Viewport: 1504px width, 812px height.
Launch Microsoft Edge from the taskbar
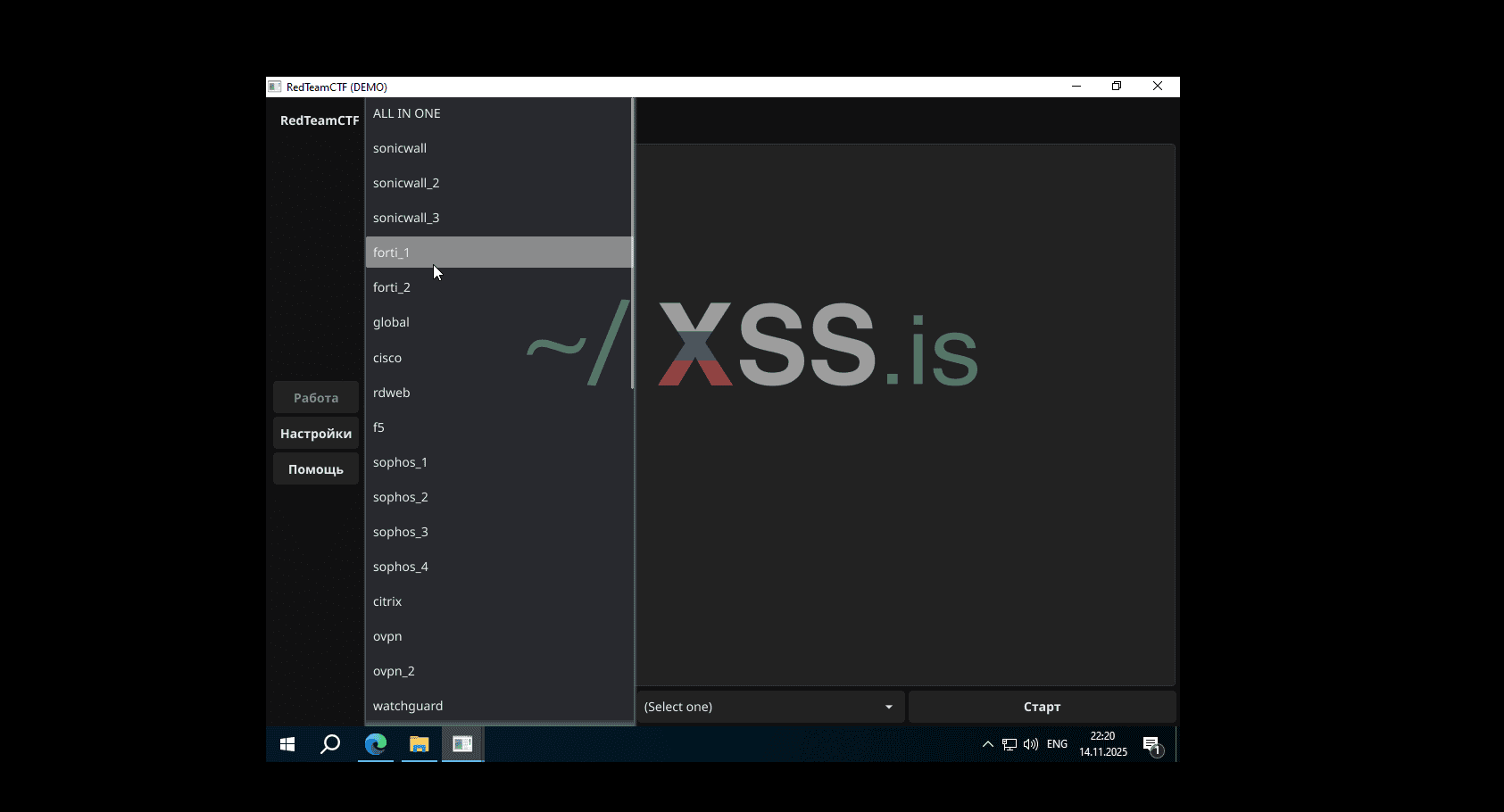376,744
